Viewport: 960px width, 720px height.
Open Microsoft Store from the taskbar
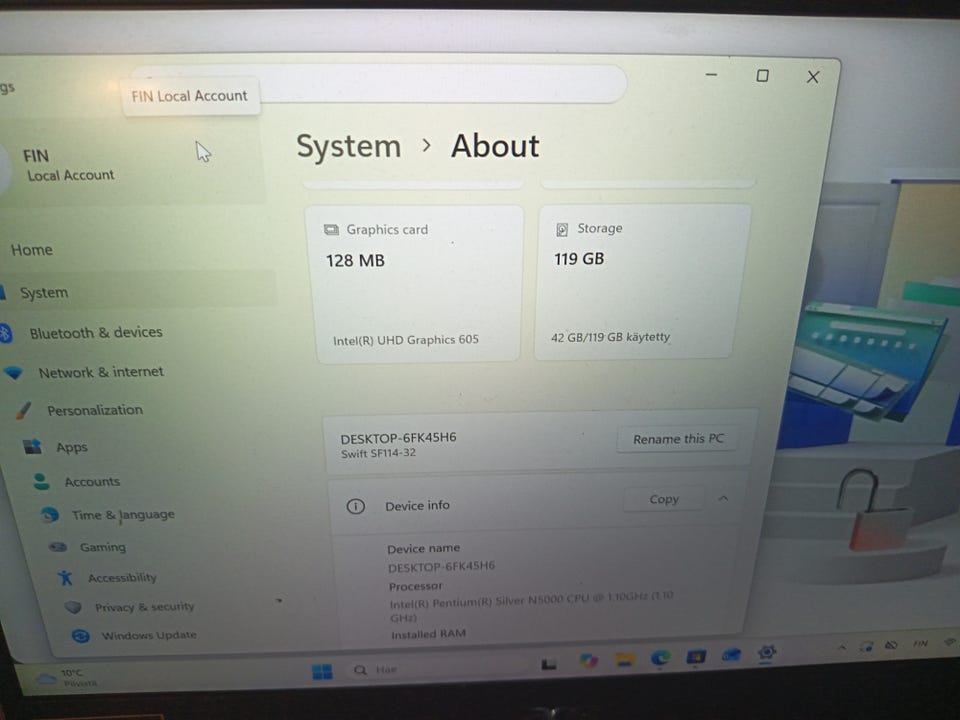point(696,657)
